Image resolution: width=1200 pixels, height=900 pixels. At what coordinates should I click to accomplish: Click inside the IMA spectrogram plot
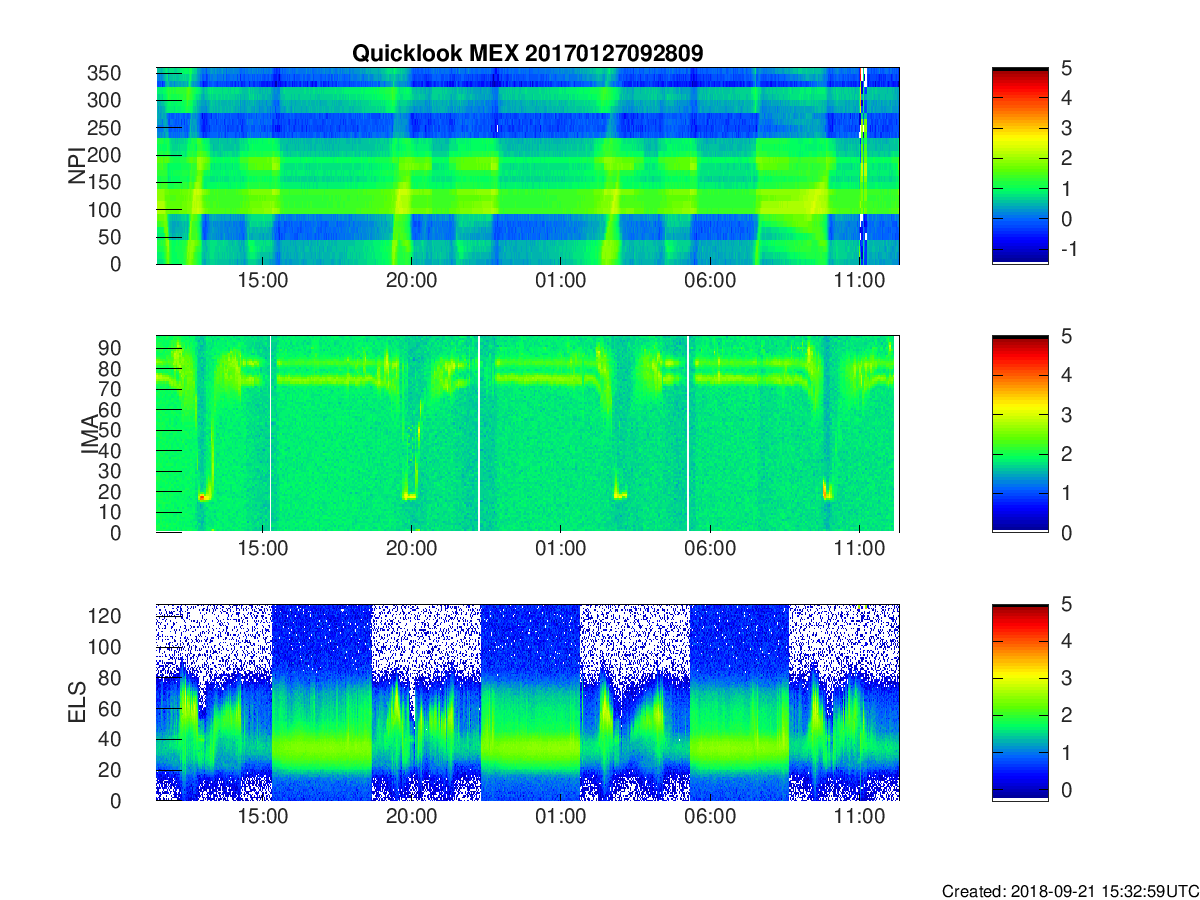point(528,434)
